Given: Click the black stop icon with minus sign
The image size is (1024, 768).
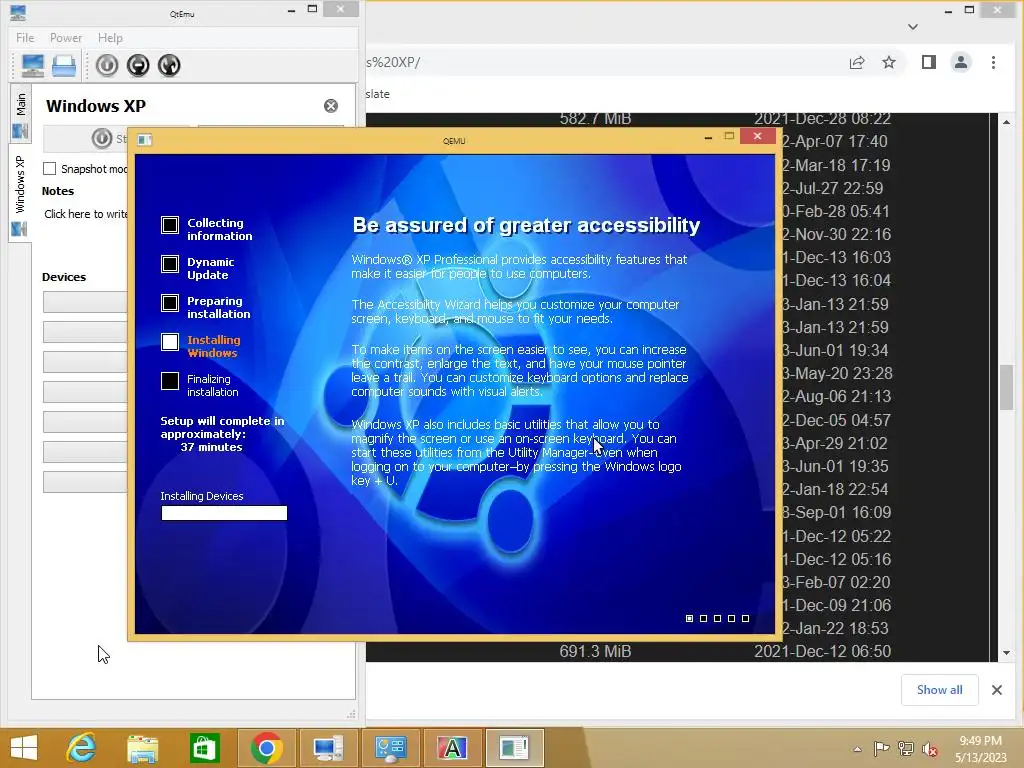Looking at the screenshot, I should tap(138, 65).
